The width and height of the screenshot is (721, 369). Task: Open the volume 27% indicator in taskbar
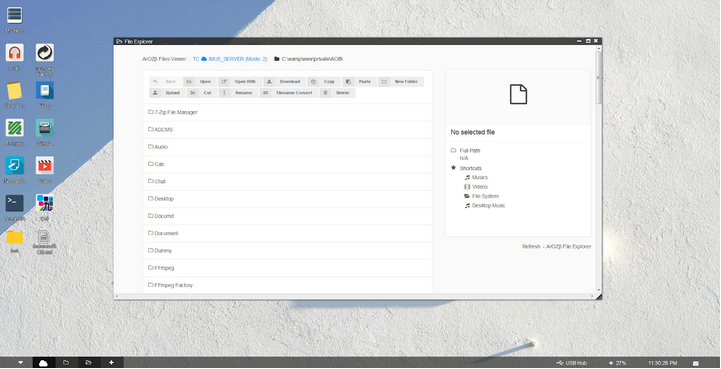(x=618, y=363)
